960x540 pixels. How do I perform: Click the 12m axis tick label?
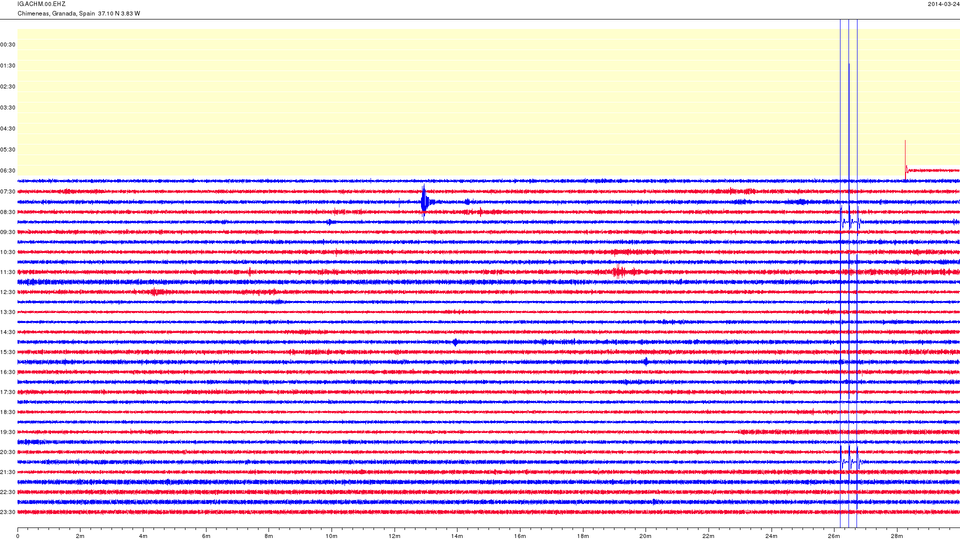click(394, 536)
